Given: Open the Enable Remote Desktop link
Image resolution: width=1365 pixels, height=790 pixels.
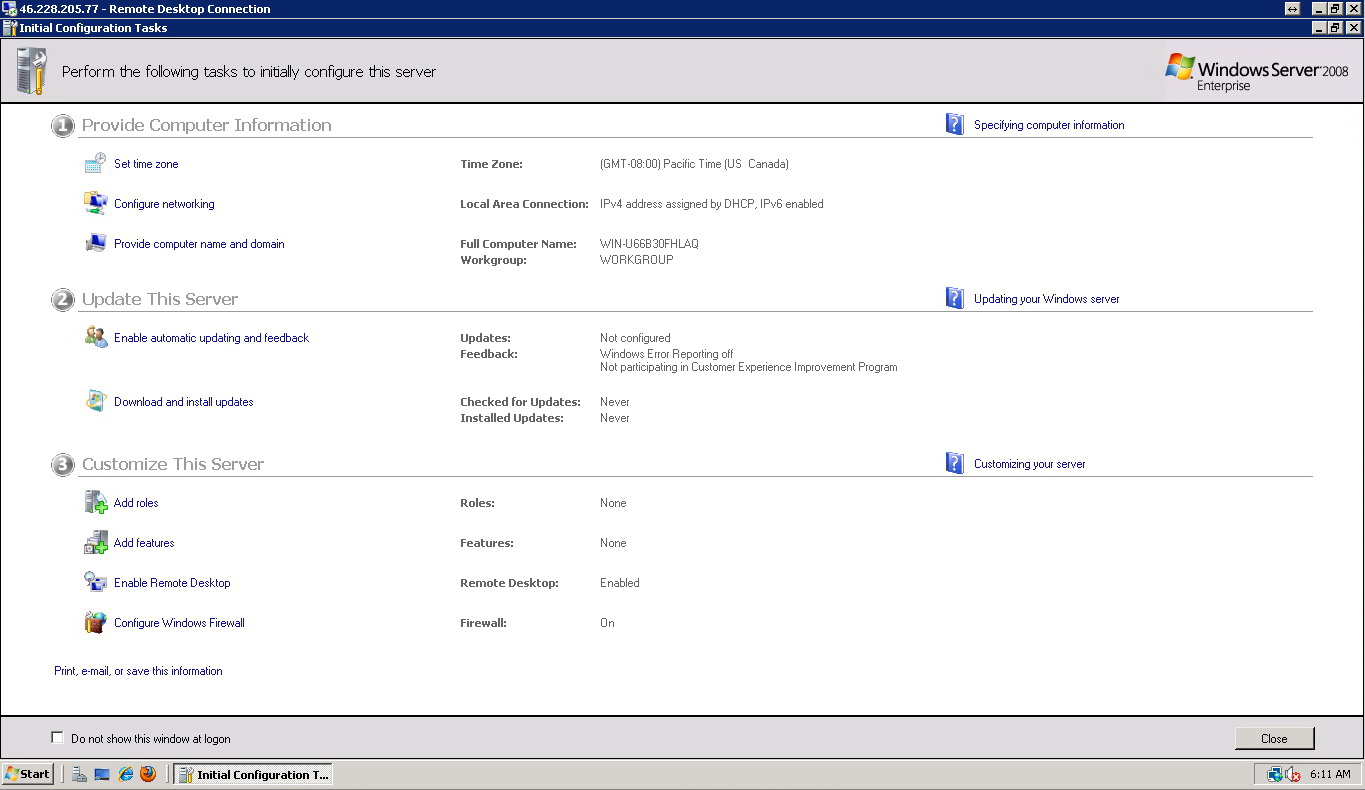Looking at the screenshot, I should (x=172, y=583).
